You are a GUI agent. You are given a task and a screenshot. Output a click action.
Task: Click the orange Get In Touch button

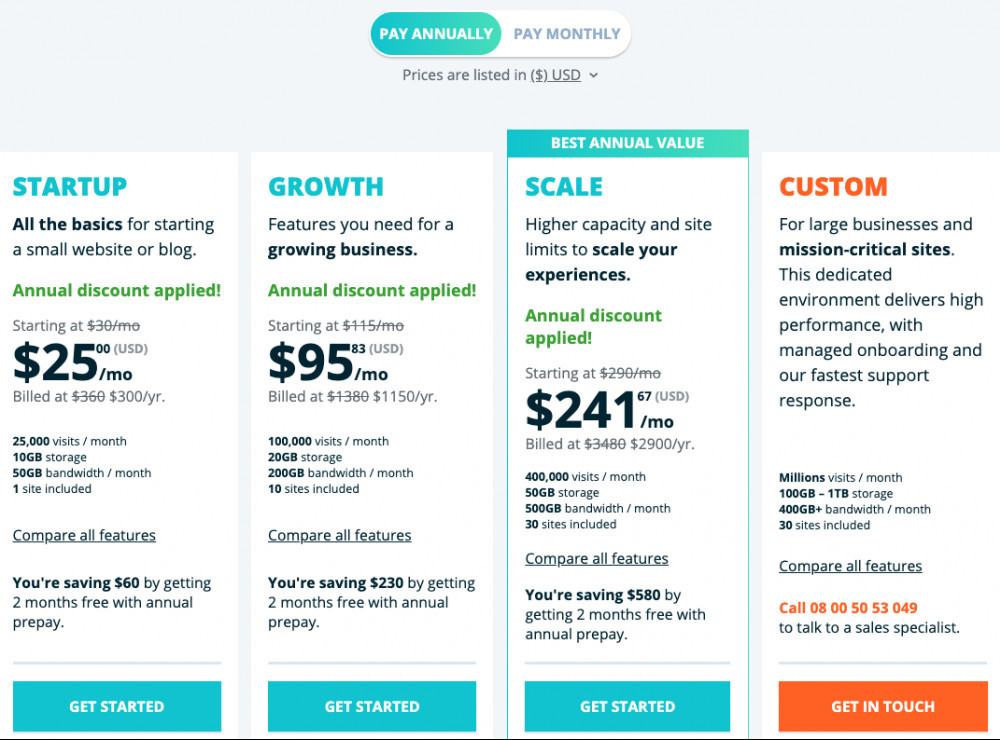coord(883,706)
